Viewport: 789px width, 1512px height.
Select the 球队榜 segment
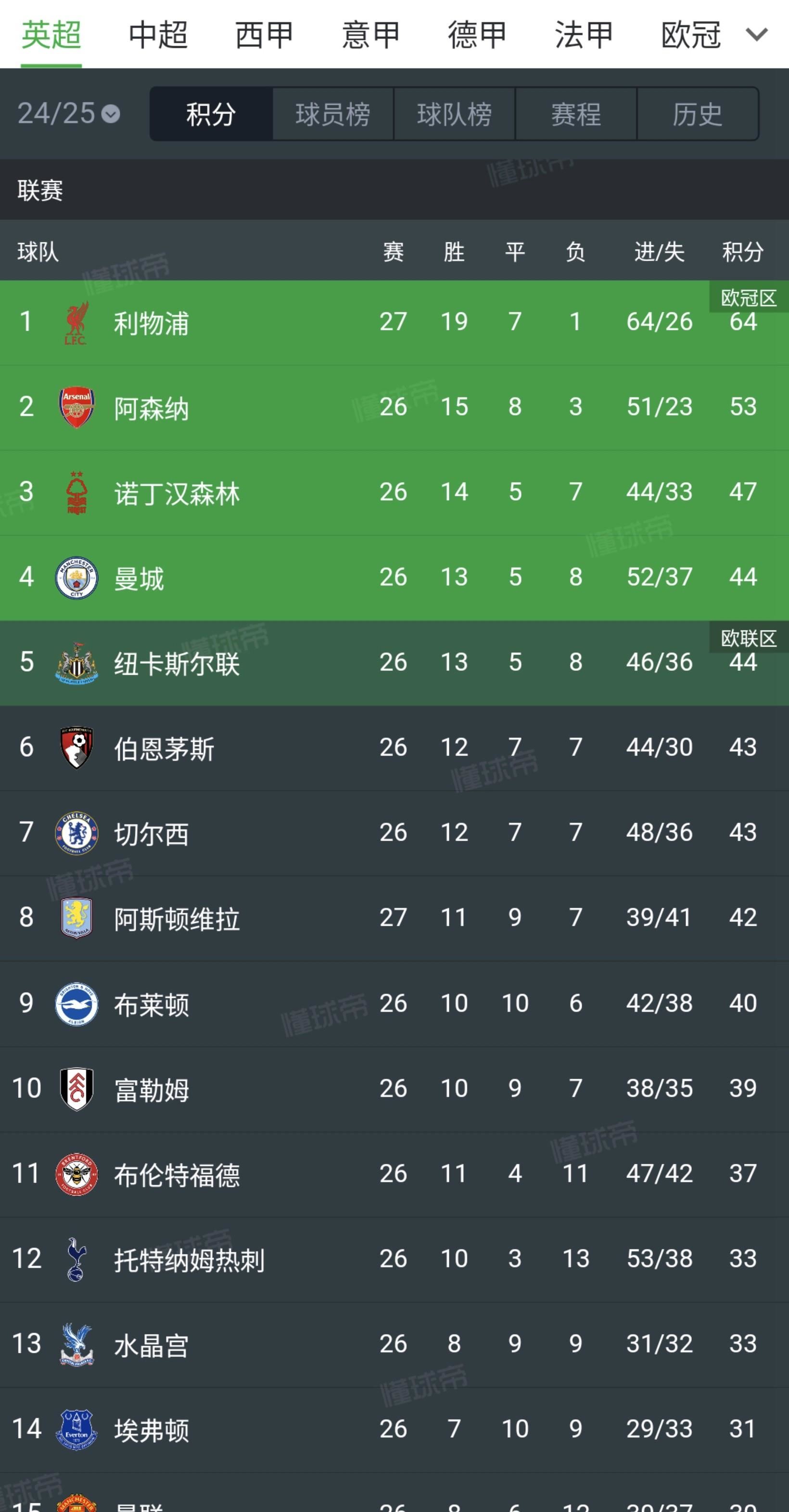pyautogui.click(x=454, y=114)
